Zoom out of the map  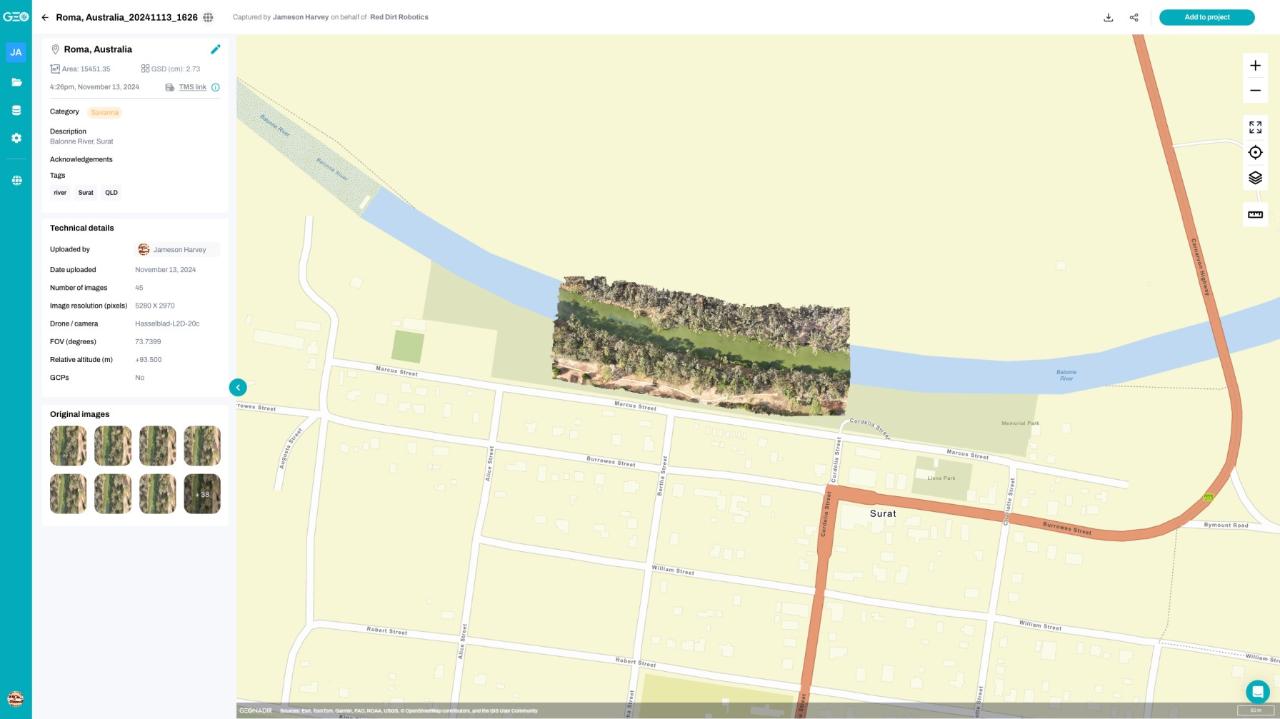1255,91
